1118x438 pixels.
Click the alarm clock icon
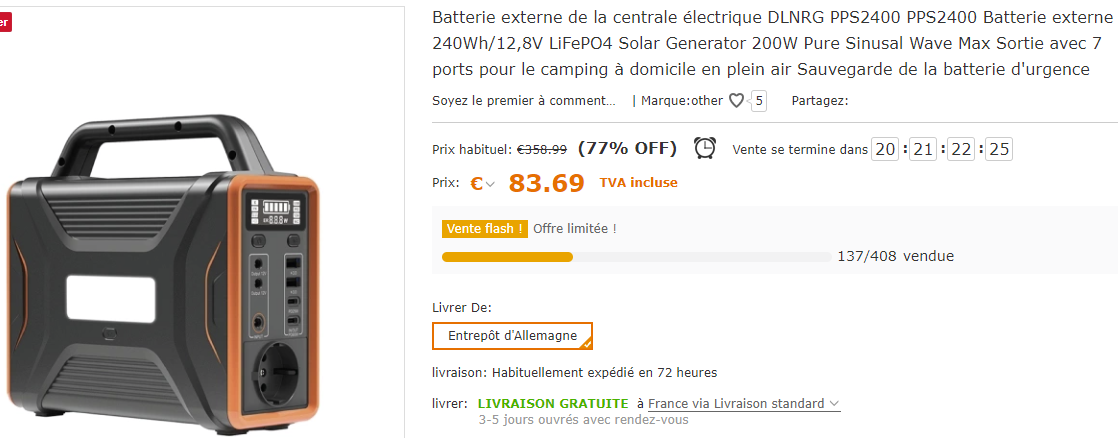705,148
